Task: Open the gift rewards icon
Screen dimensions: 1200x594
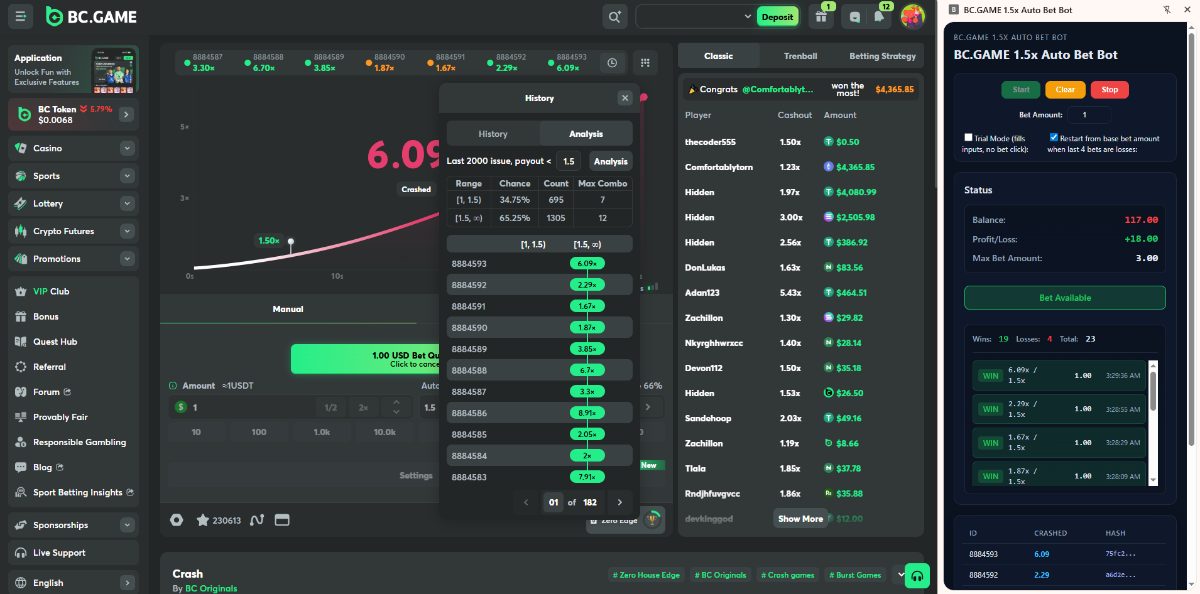Action: click(x=822, y=16)
